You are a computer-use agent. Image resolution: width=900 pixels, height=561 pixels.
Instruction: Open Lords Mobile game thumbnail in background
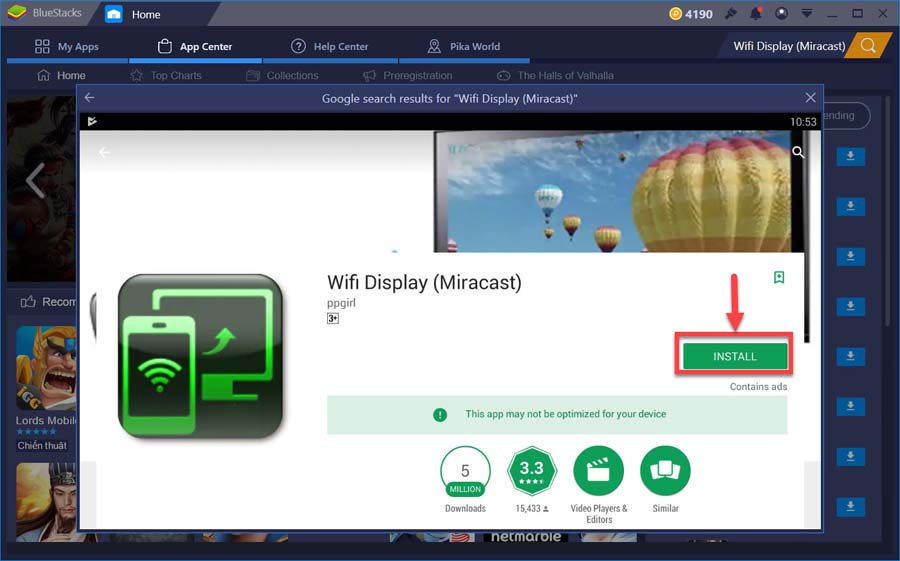(46, 368)
